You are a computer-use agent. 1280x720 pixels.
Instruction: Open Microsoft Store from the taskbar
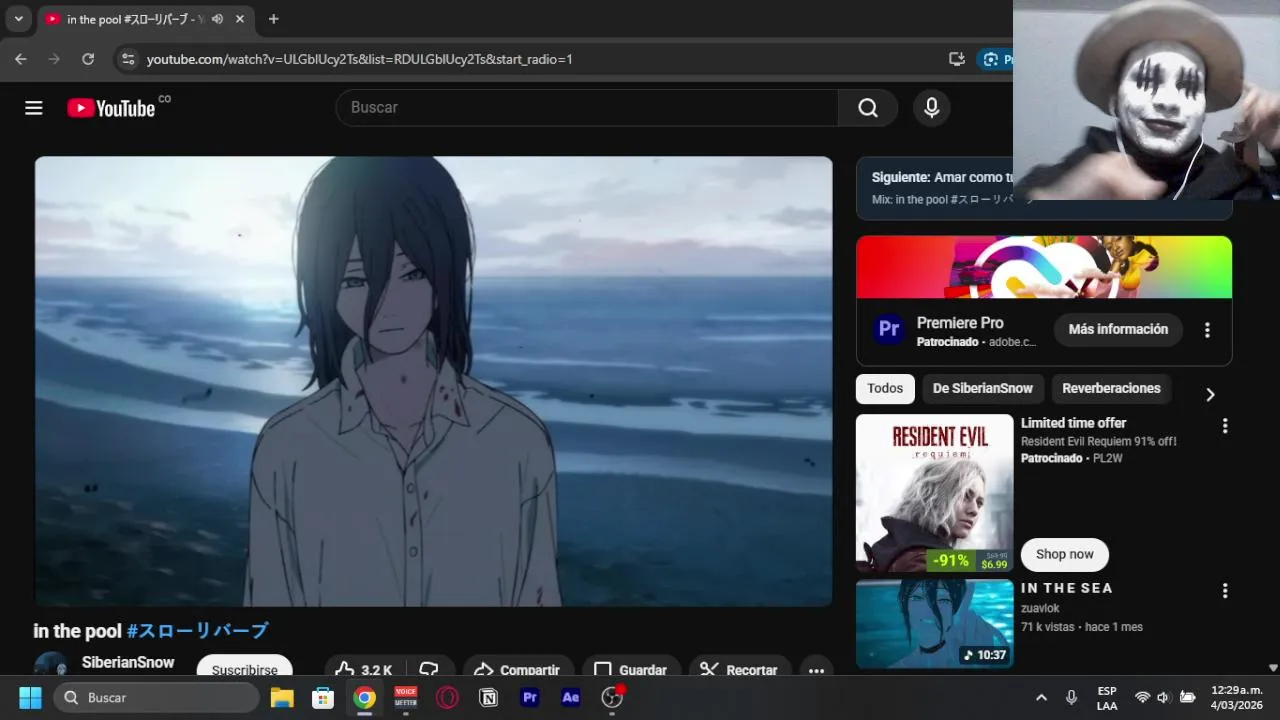coord(323,698)
